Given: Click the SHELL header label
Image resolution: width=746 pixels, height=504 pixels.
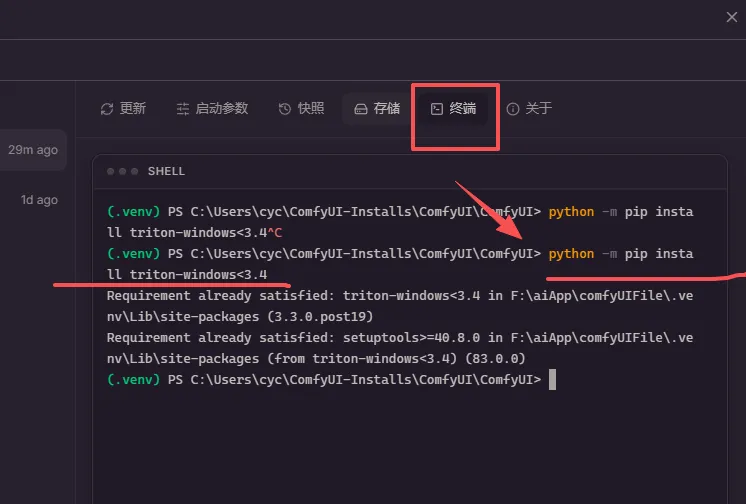Looking at the screenshot, I should tap(166, 171).
